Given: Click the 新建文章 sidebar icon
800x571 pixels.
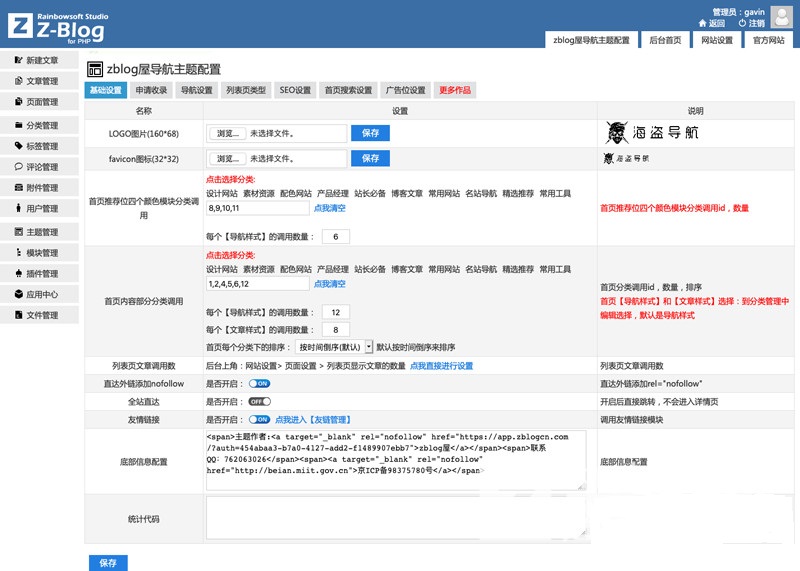Looking at the screenshot, I should point(18,60).
